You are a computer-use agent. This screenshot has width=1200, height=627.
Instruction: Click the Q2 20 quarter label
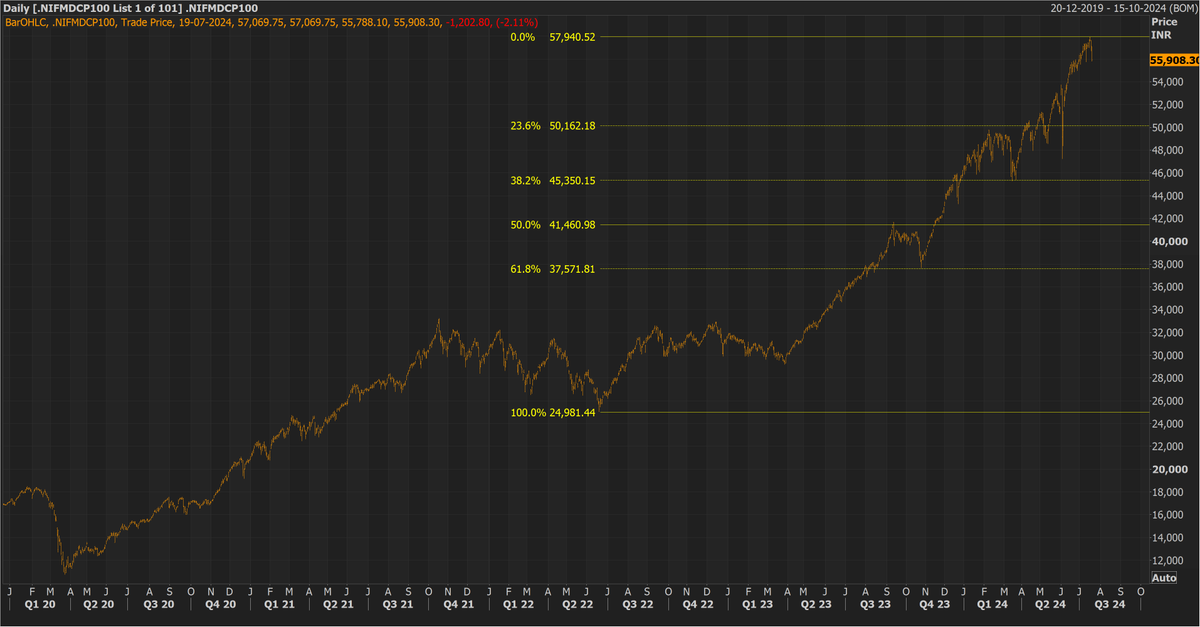click(x=98, y=604)
